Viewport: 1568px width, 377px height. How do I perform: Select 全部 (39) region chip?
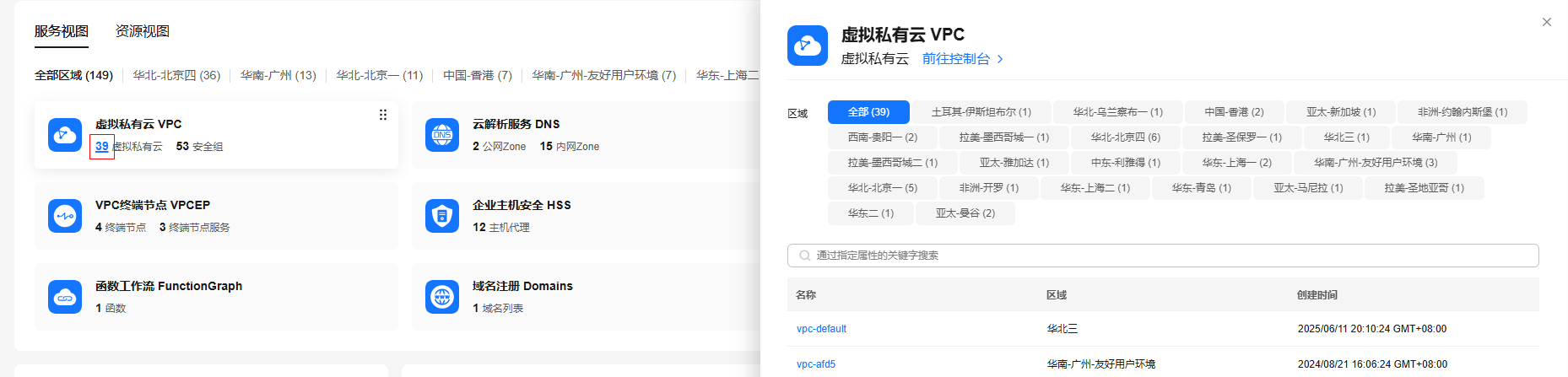pyautogui.click(x=868, y=112)
